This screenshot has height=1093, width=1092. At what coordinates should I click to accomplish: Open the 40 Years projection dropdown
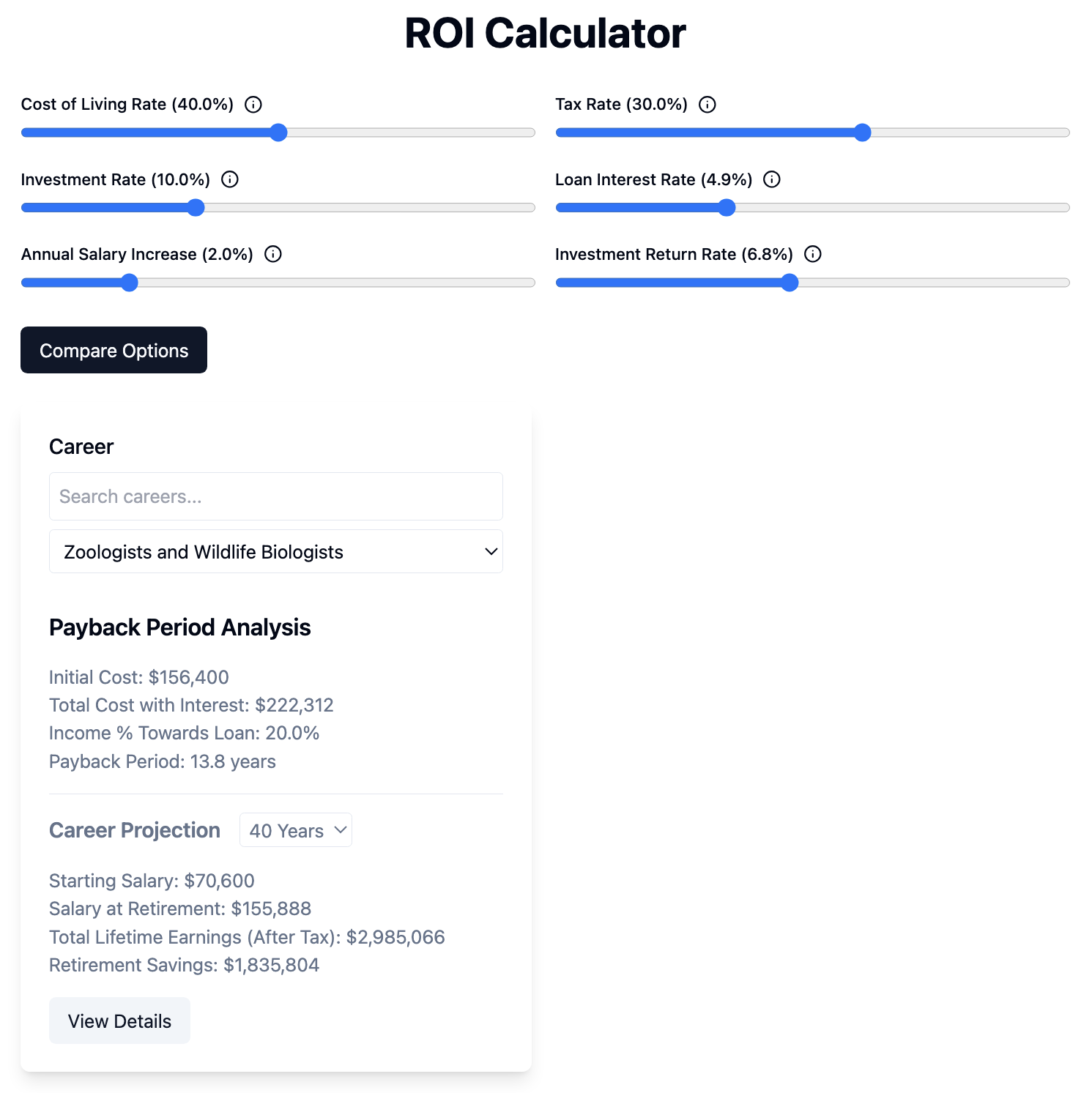click(x=295, y=830)
